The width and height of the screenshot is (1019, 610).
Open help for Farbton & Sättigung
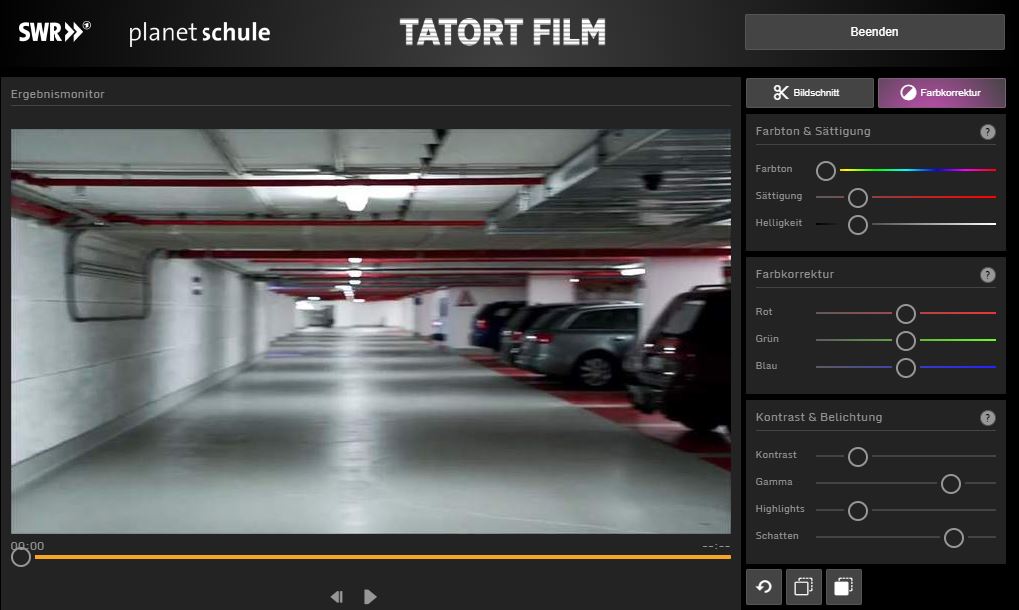(x=987, y=132)
